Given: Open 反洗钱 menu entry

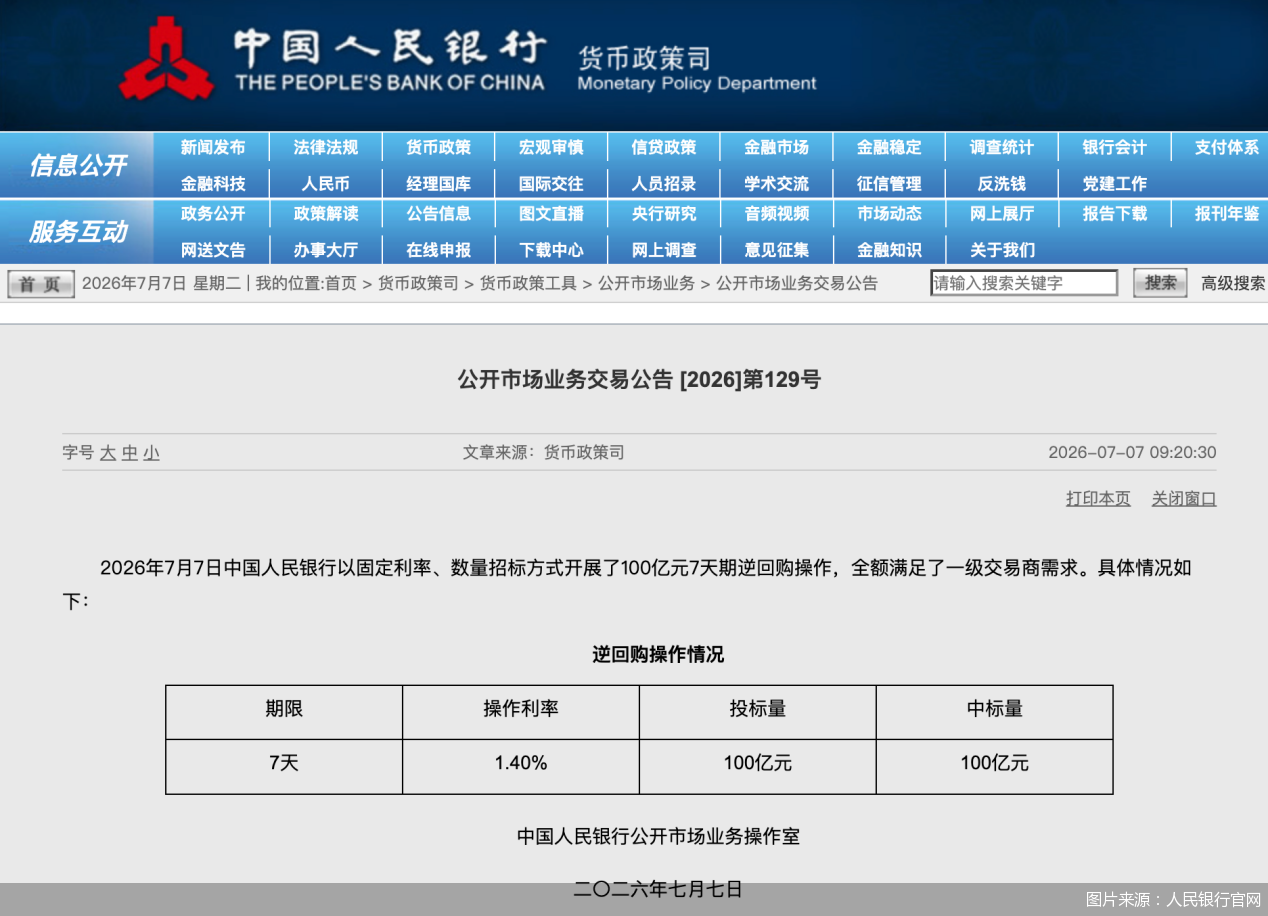Looking at the screenshot, I should 1002,184.
